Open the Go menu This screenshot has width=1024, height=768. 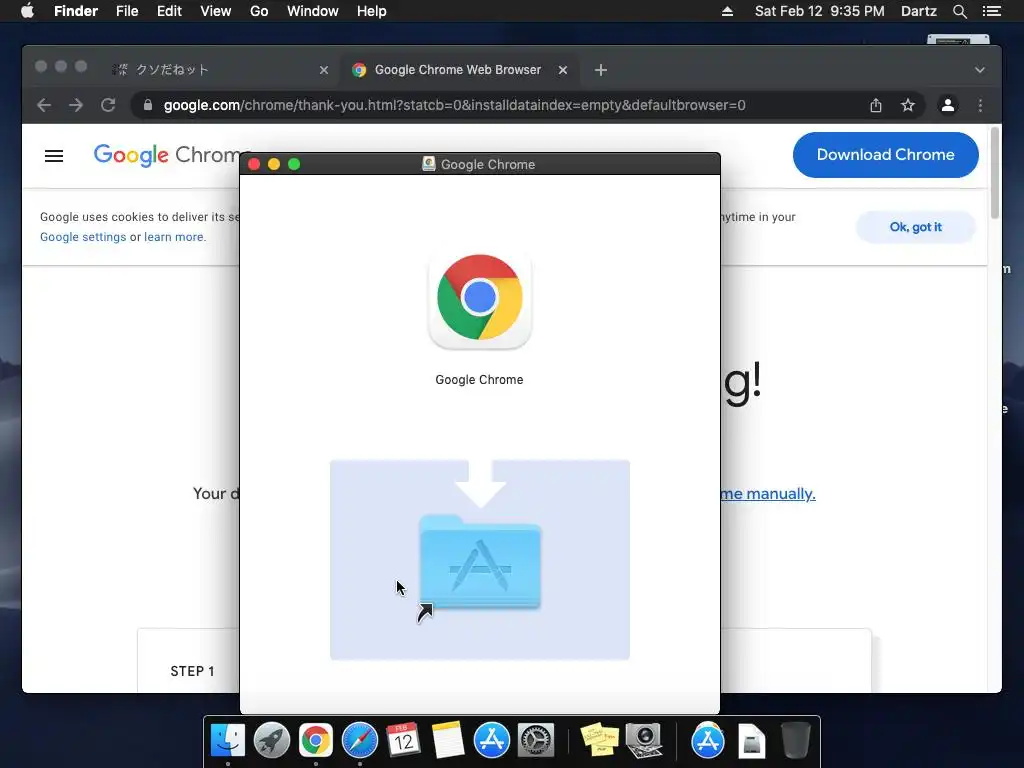point(259,11)
